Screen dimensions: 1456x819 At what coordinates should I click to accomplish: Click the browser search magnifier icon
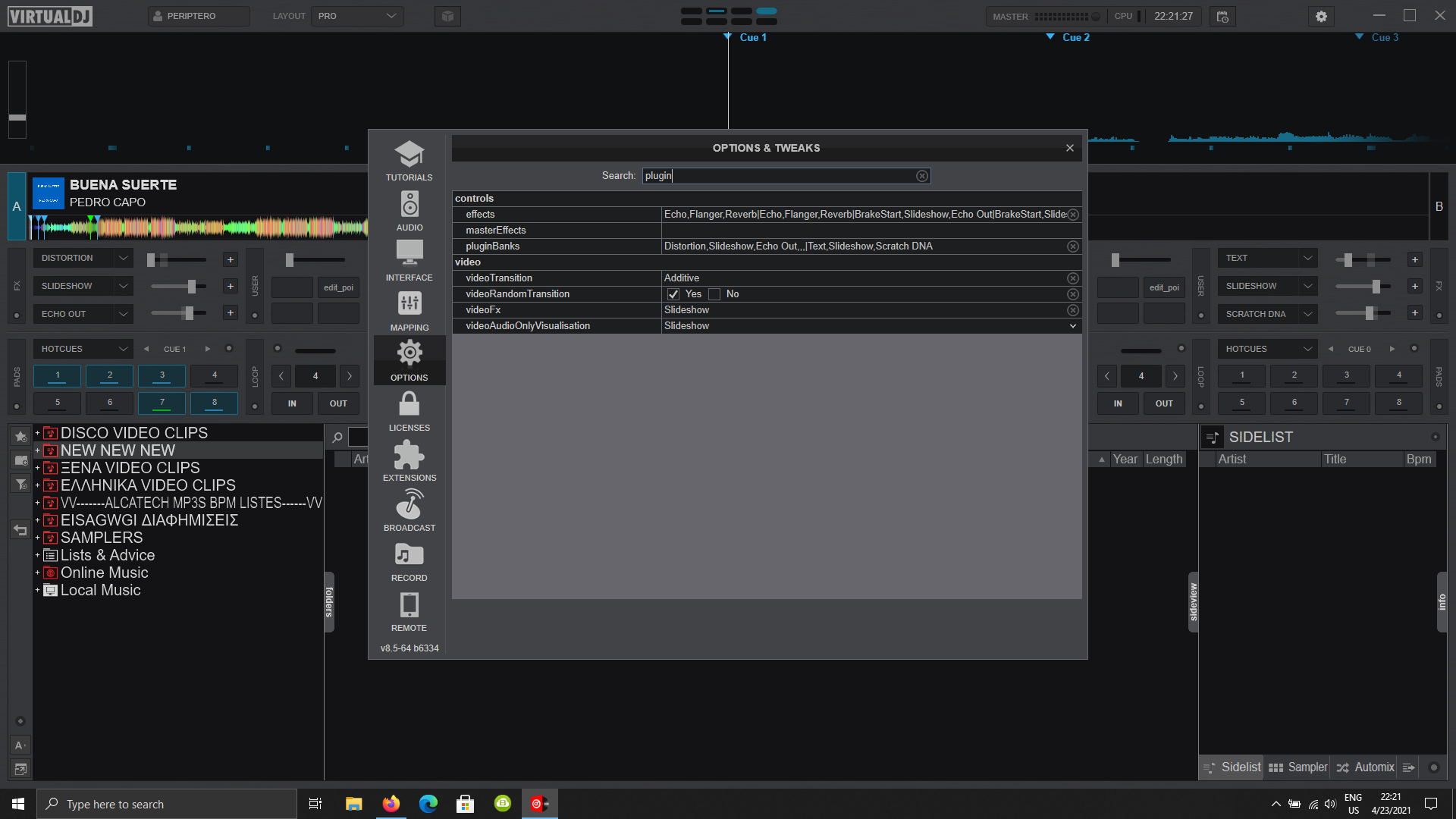click(x=337, y=437)
